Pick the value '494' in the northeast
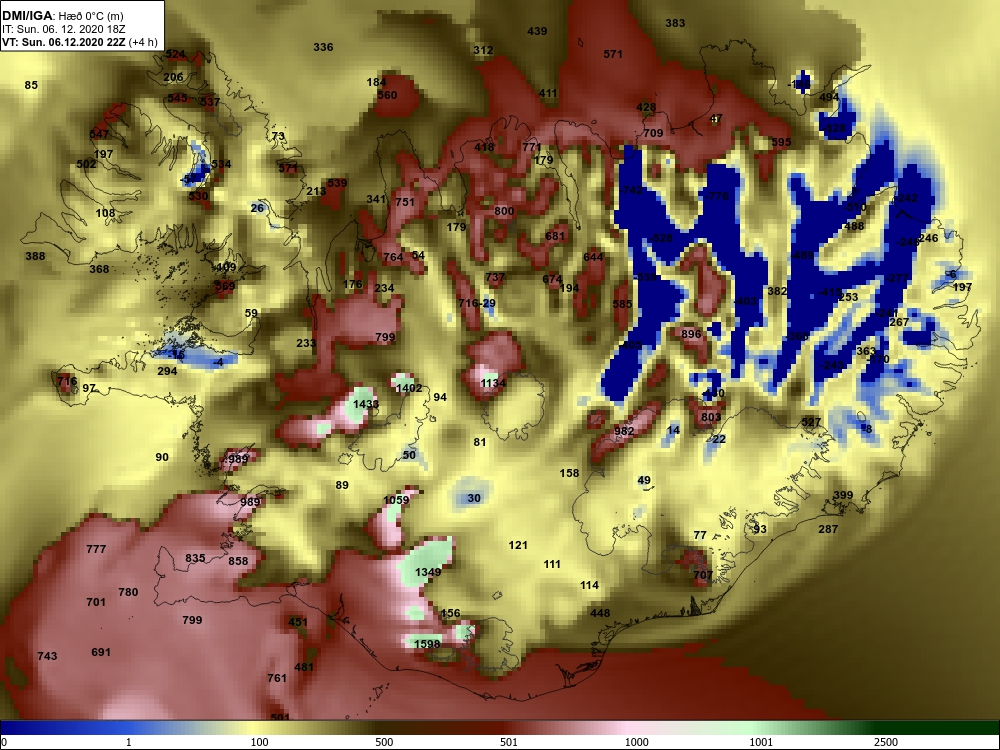This screenshot has height=750, width=1000. [829, 98]
